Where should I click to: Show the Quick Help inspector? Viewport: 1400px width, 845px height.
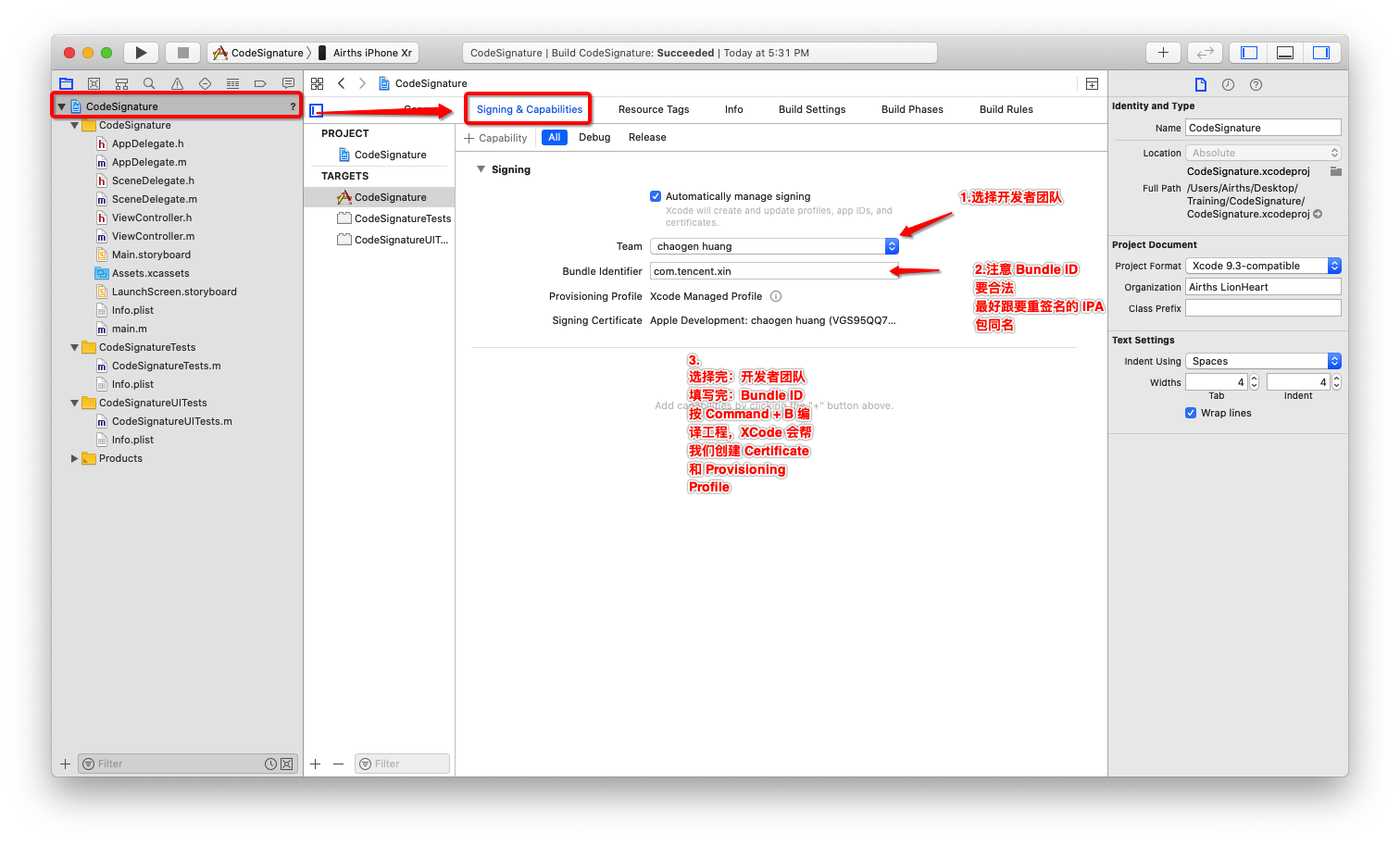pos(1256,84)
